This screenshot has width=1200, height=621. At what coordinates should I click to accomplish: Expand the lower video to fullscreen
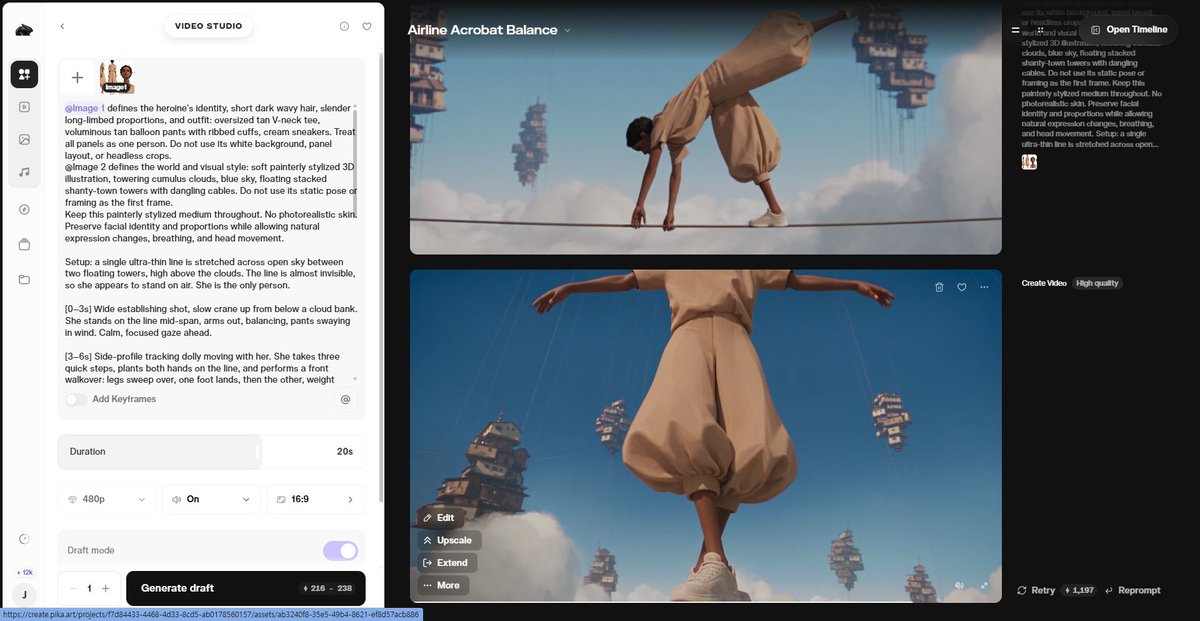point(984,586)
